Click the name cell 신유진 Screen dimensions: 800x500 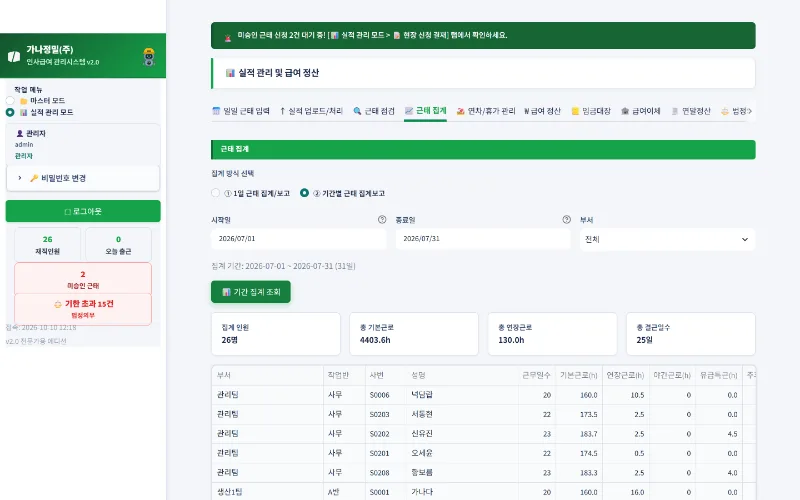point(462,434)
